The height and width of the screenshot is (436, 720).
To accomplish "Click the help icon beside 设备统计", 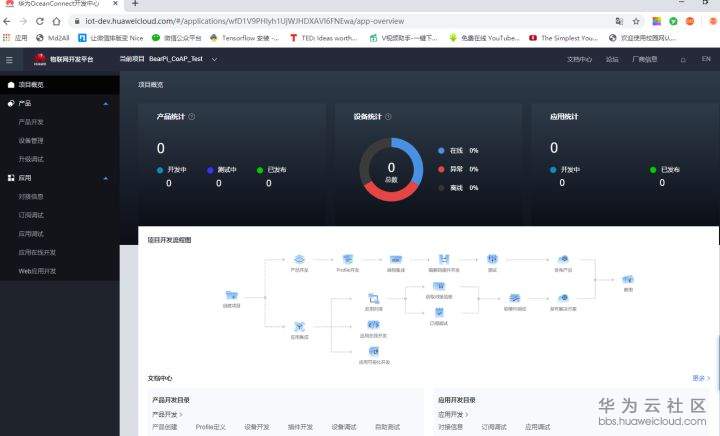I will tap(388, 117).
